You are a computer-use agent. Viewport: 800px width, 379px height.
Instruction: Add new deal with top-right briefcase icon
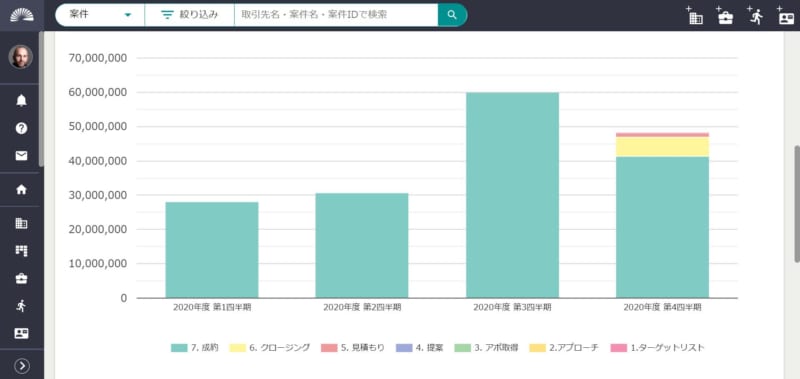coord(724,16)
